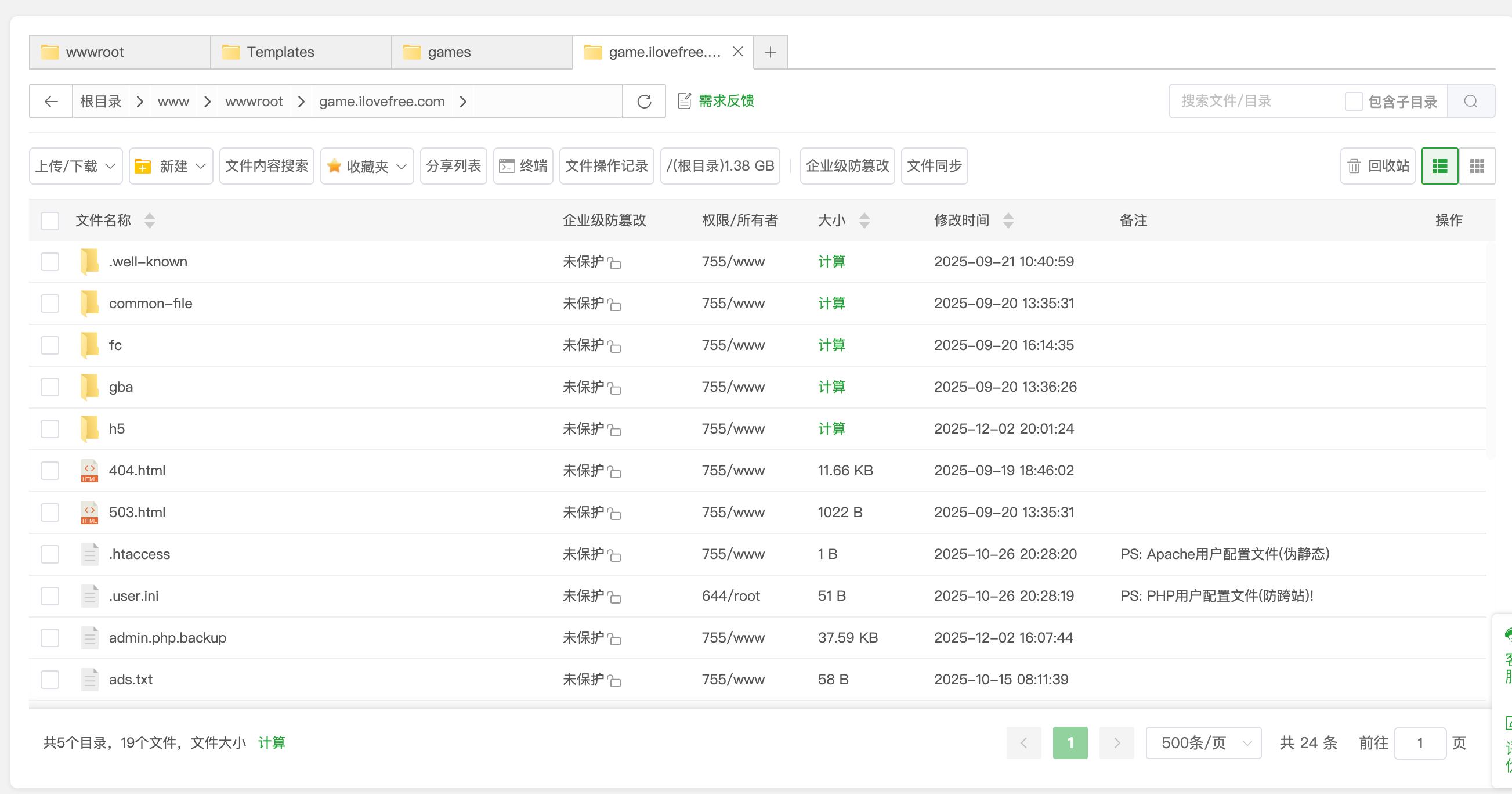Image resolution: width=1512 pixels, height=794 pixels.
Task: Open the upload/download dropdown
Action: tap(76, 166)
